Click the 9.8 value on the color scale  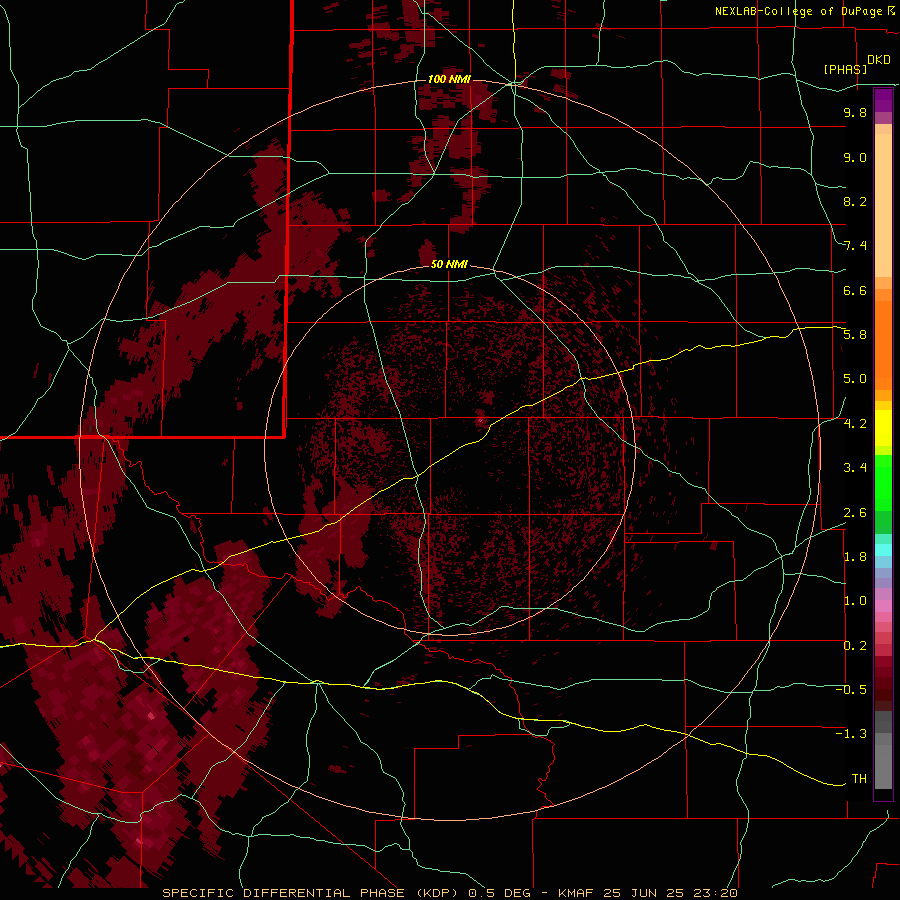pos(855,112)
